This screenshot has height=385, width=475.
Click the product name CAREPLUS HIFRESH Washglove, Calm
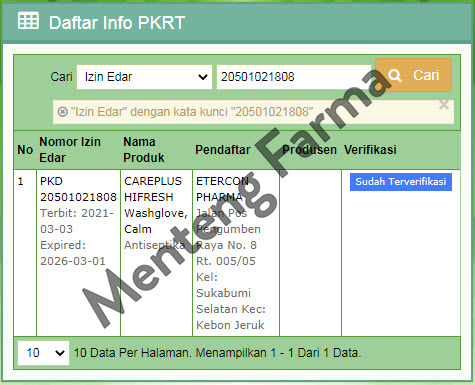coord(156,205)
